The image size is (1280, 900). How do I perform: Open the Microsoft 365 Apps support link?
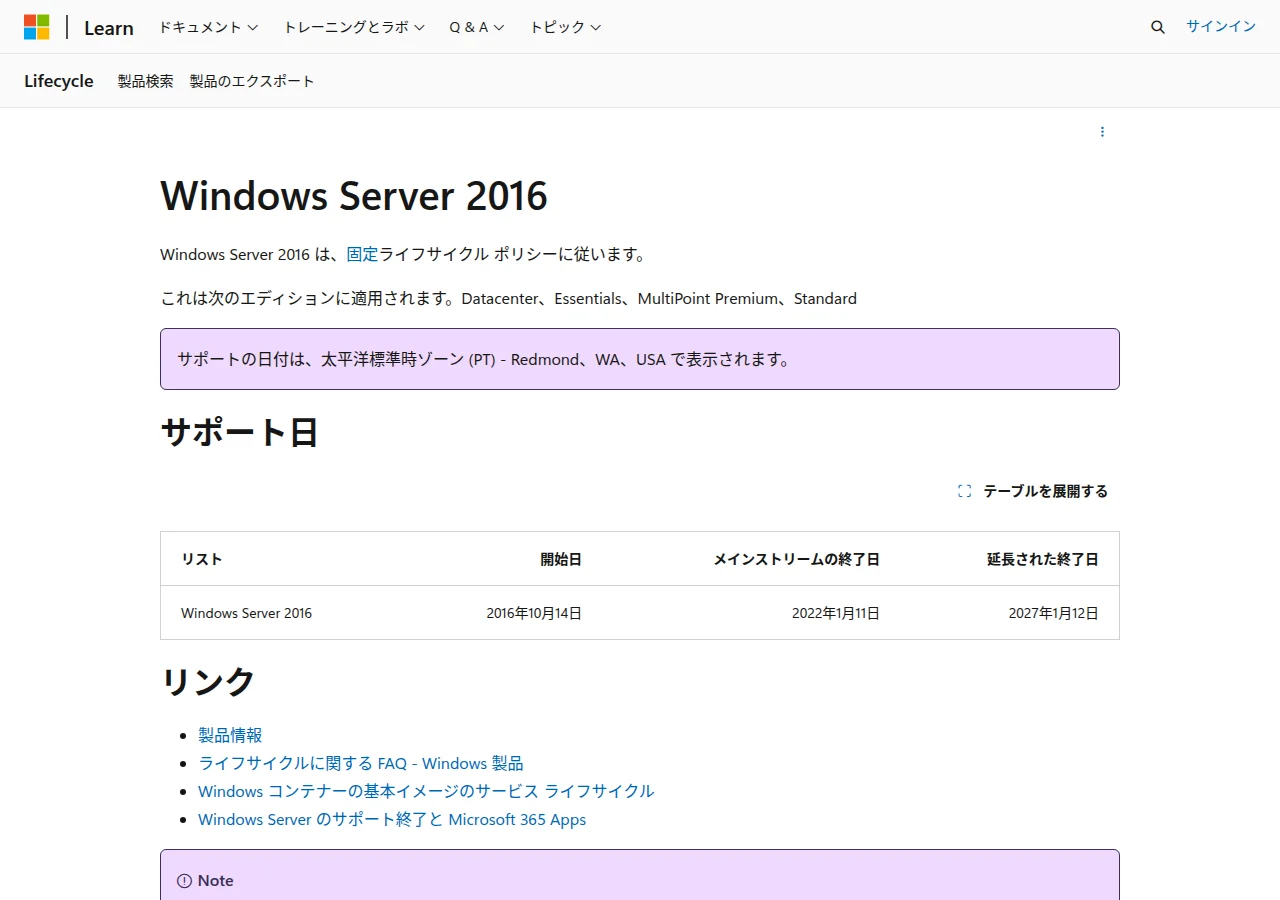click(392, 819)
